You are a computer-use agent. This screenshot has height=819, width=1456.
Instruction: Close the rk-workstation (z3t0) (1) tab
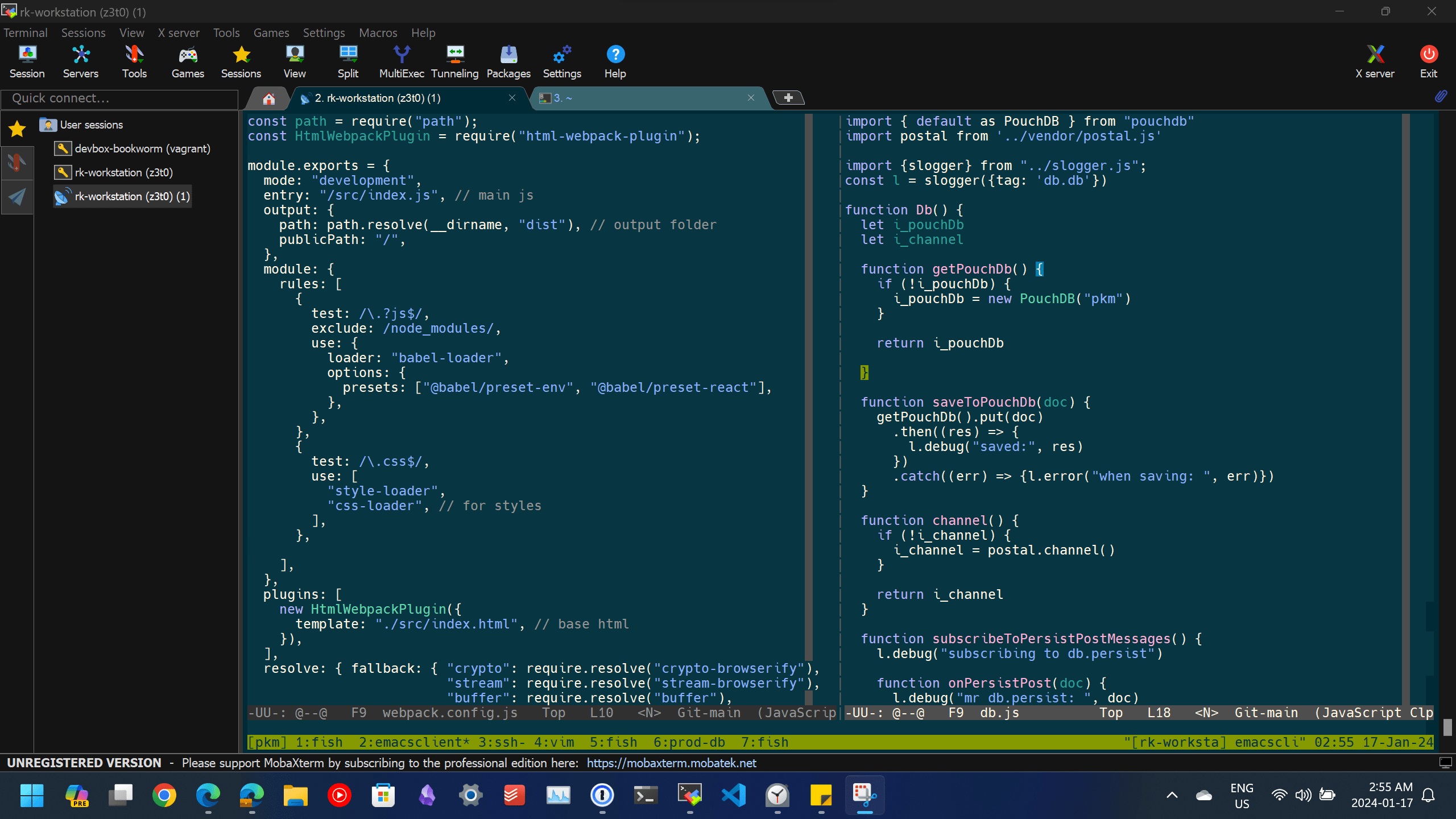(x=512, y=98)
